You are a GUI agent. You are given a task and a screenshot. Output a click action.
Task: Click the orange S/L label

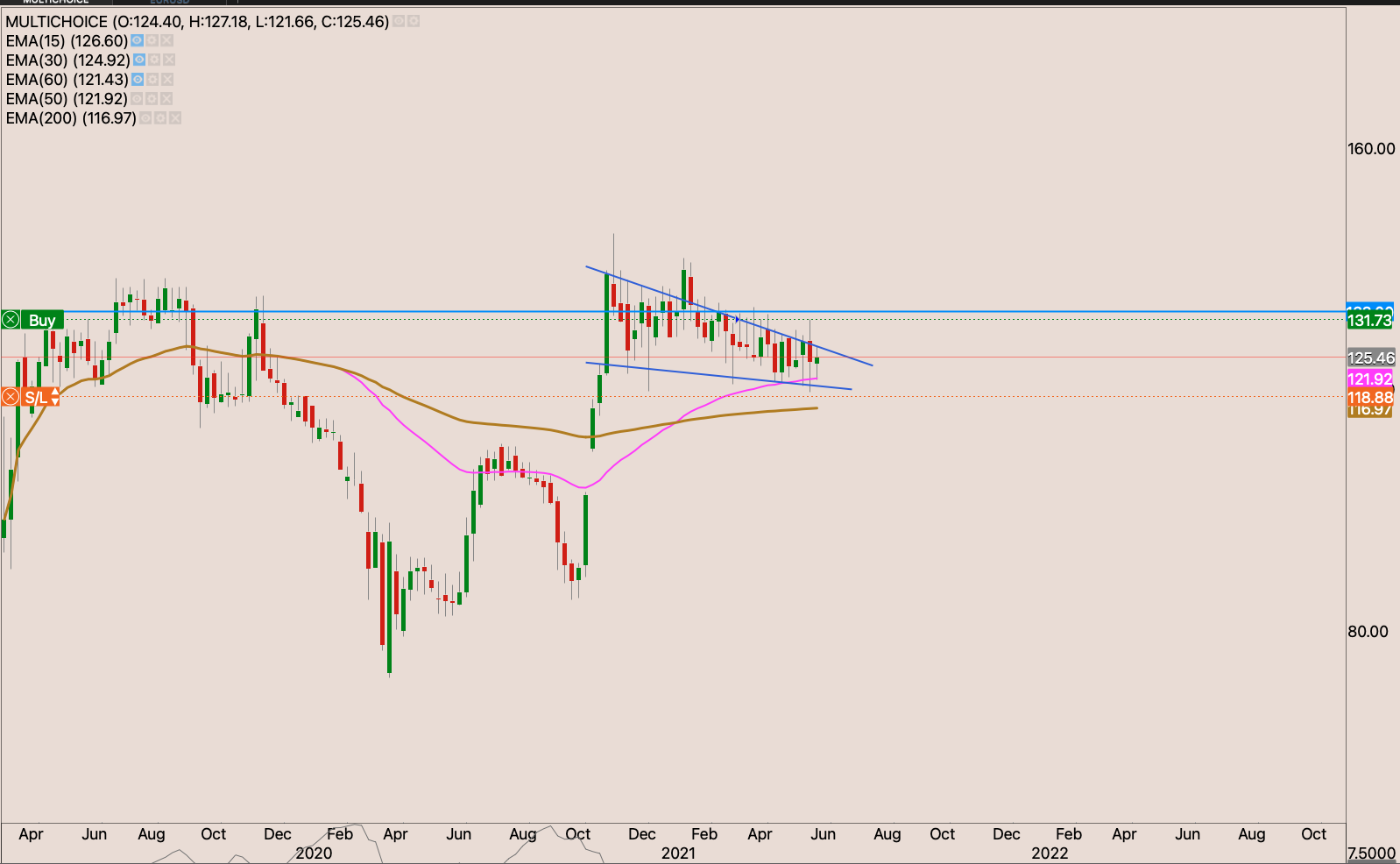(36, 398)
